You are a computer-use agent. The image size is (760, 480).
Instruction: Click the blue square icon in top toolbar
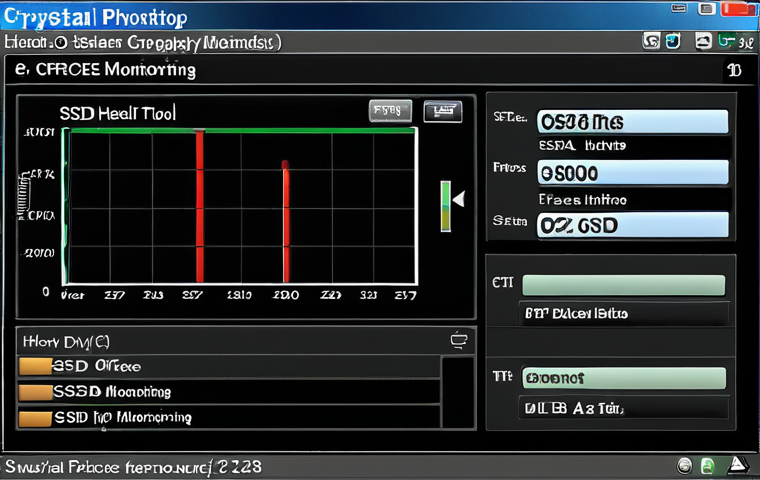673,42
